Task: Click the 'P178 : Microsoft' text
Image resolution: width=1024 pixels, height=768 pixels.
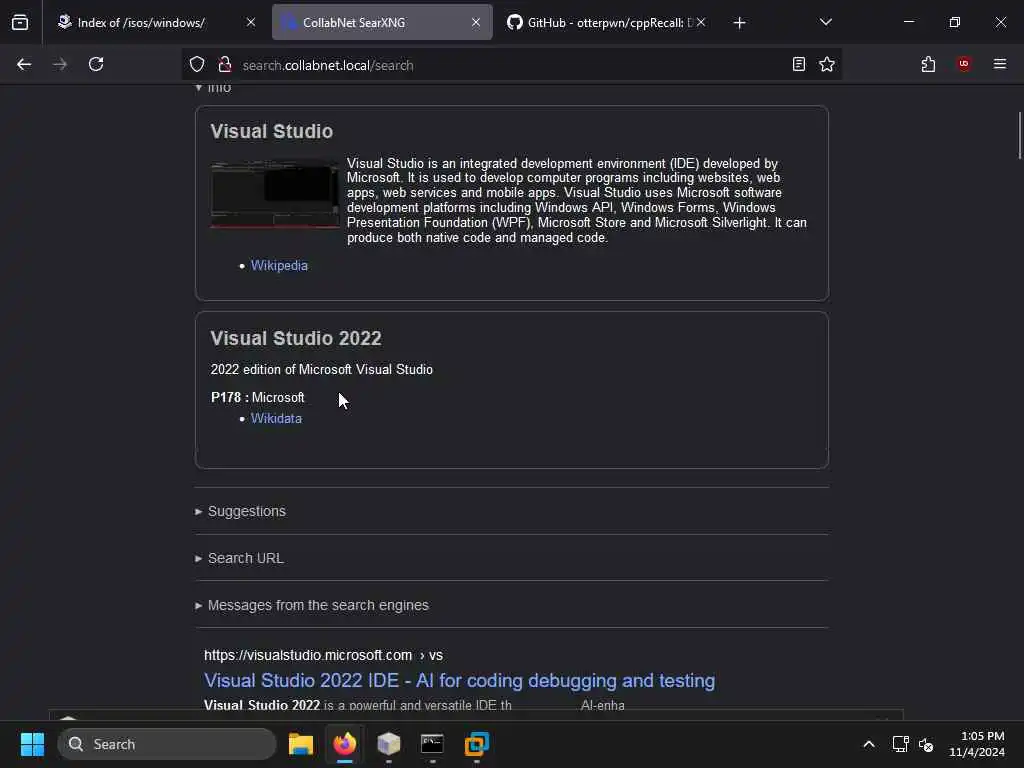Action: tap(258, 397)
